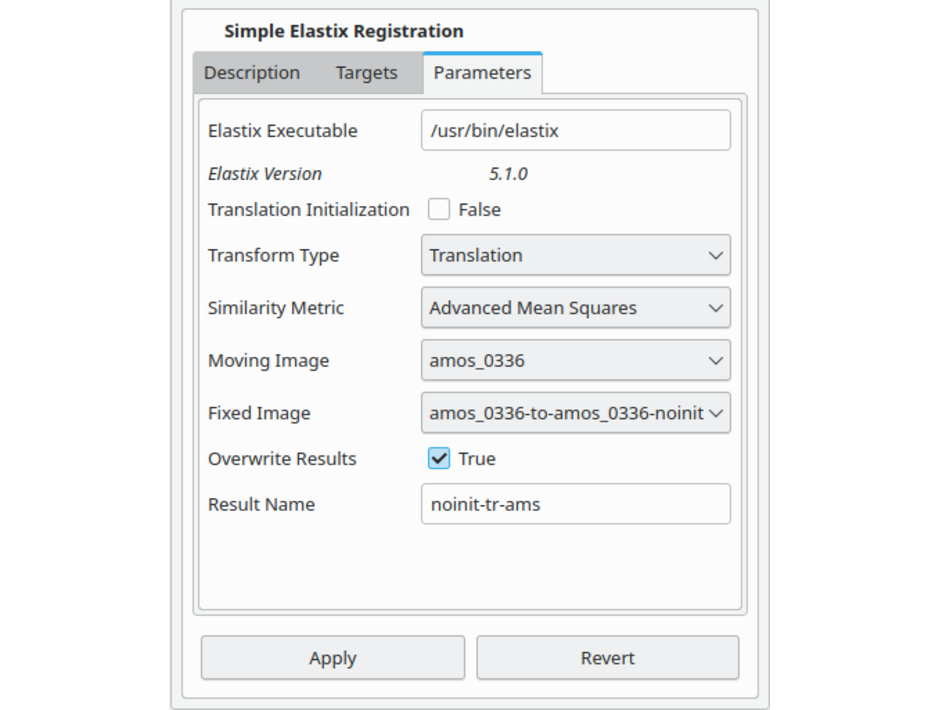Click the Translation Initialization label text
The width and height of the screenshot is (940, 710).
tap(308, 210)
